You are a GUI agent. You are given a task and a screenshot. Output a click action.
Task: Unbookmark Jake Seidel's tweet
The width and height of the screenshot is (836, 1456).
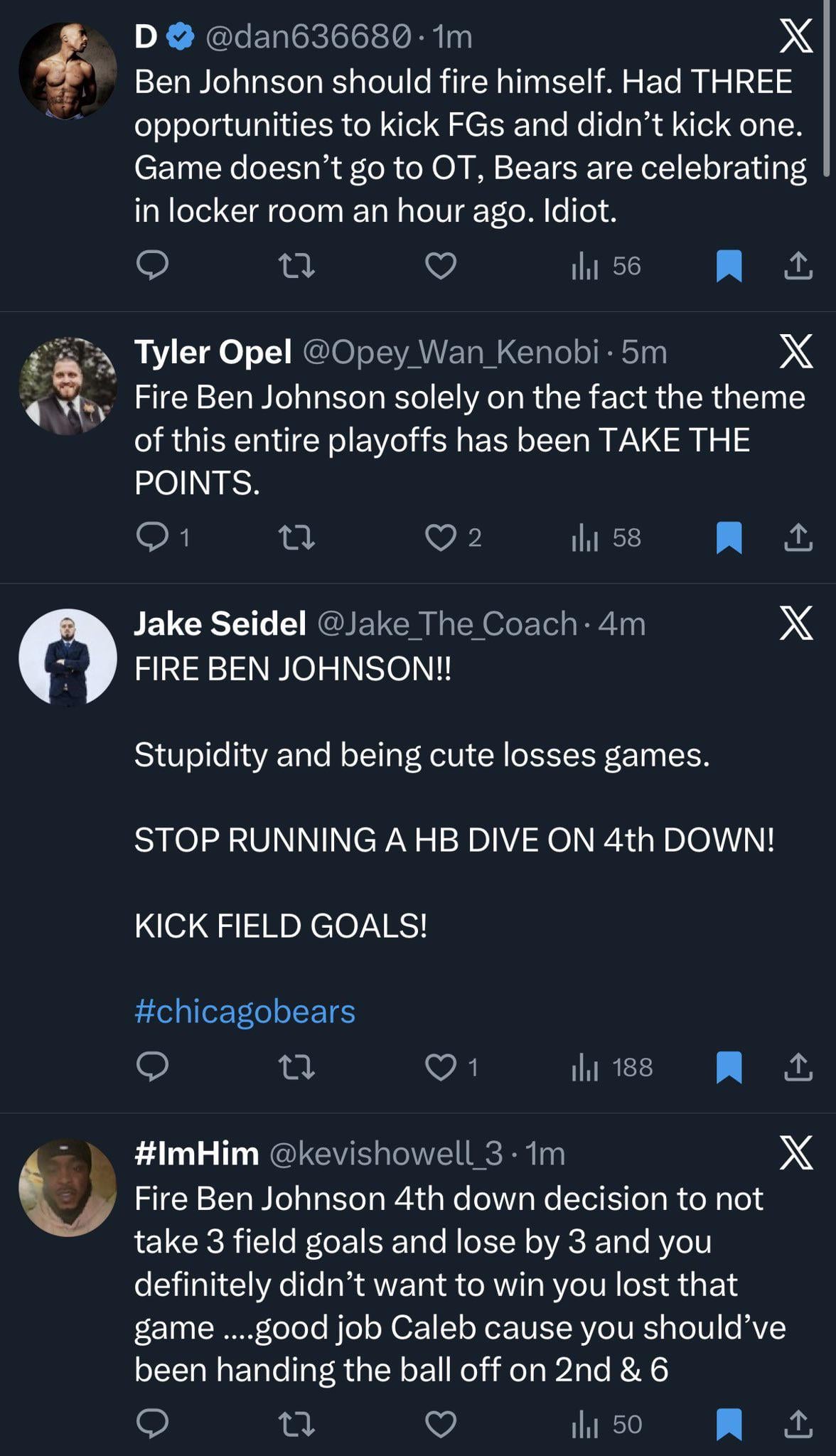pyautogui.click(x=729, y=1067)
